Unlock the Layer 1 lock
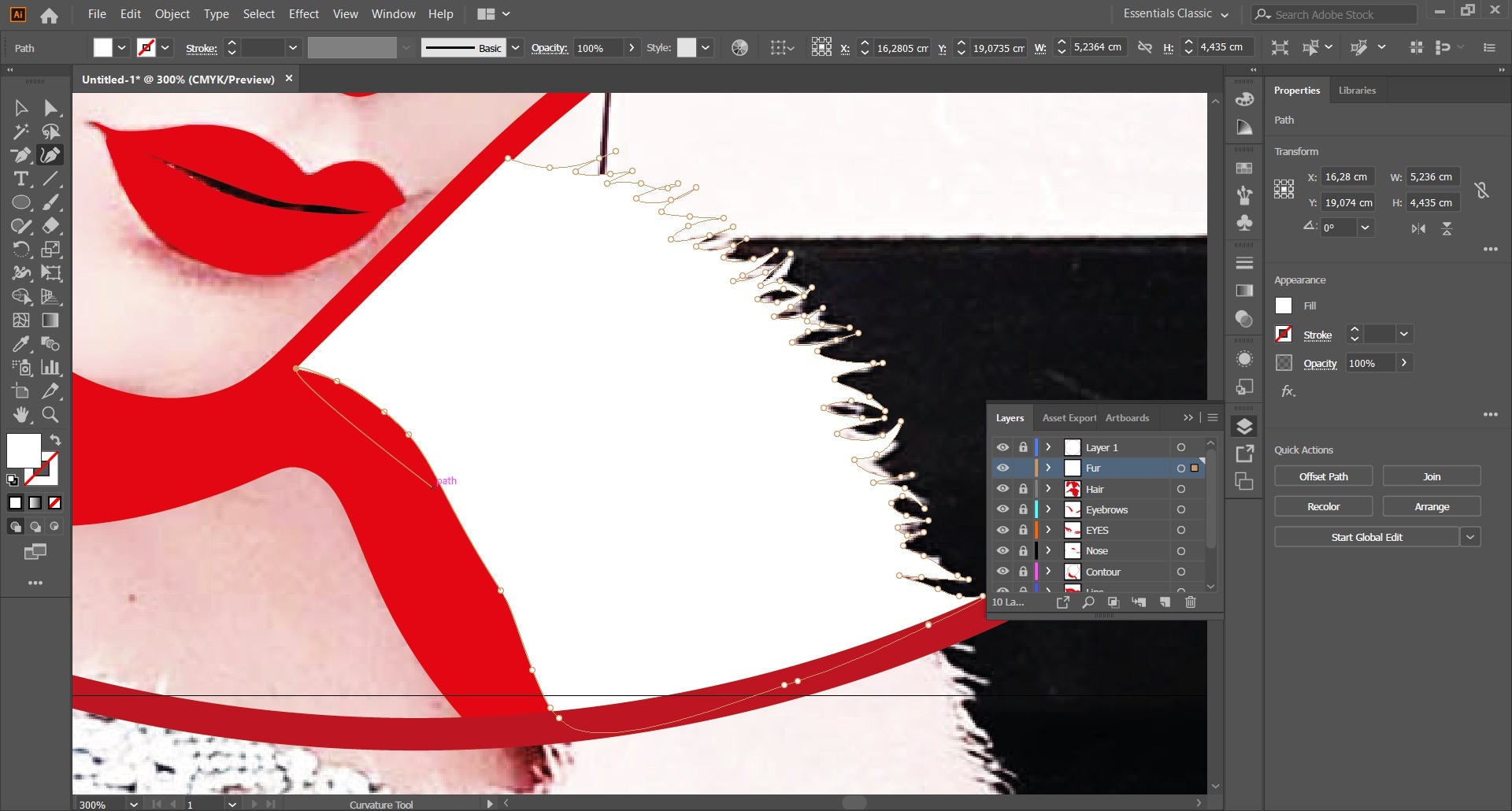This screenshot has width=1512, height=811. coord(1023,447)
